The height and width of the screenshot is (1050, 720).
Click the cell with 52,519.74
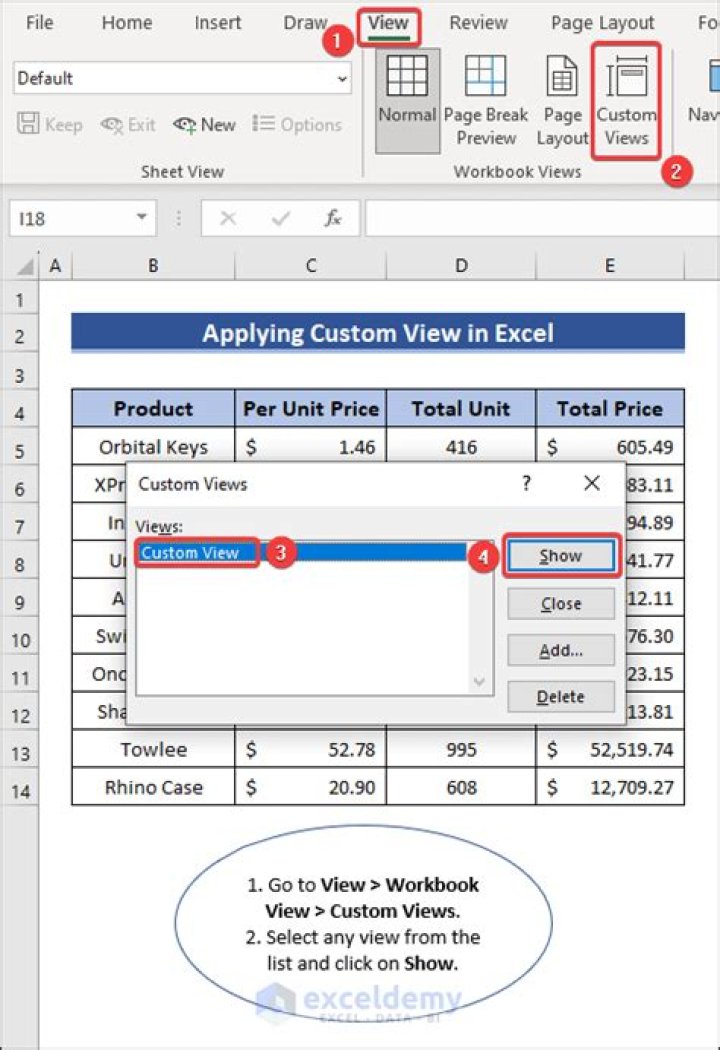pyautogui.click(x=610, y=749)
